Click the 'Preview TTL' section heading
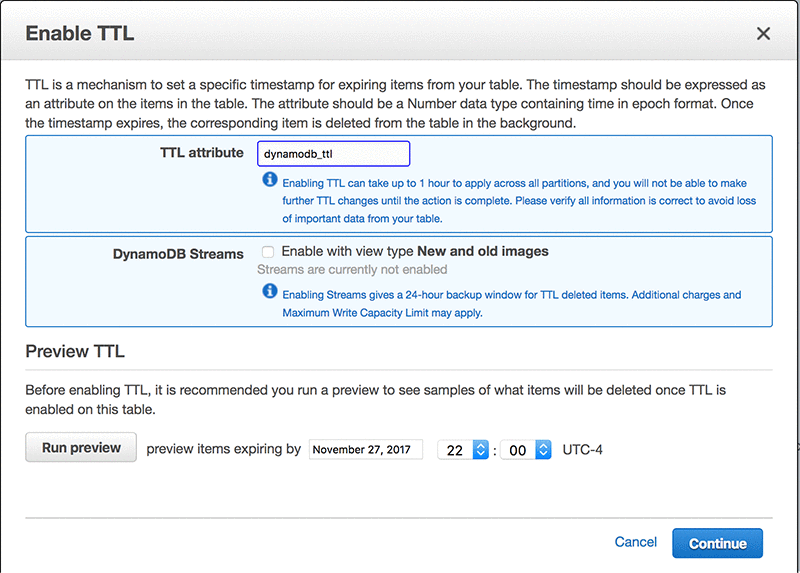The width and height of the screenshot is (800, 573). click(x=74, y=351)
